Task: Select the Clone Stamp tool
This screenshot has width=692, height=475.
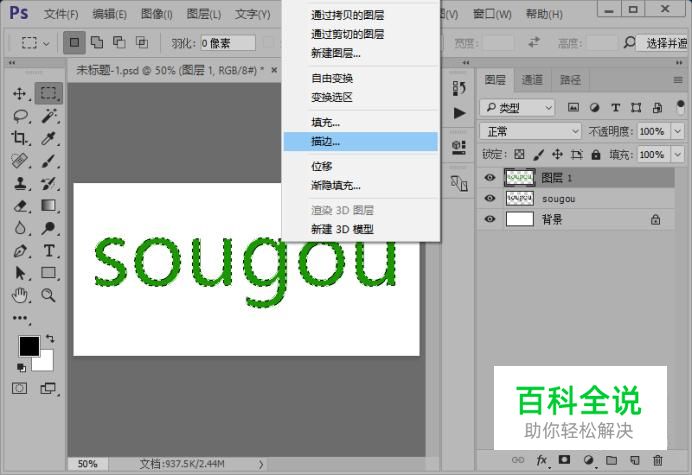Action: click(x=19, y=183)
